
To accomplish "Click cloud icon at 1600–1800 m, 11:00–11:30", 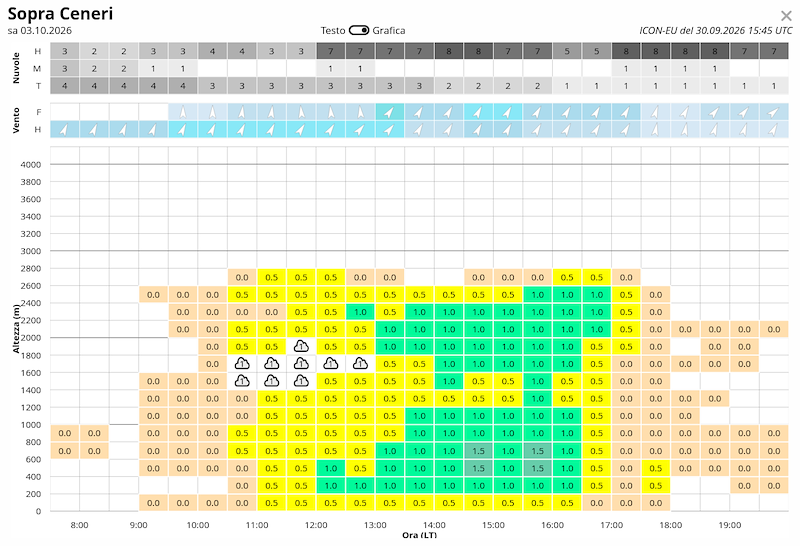I will point(271,364).
